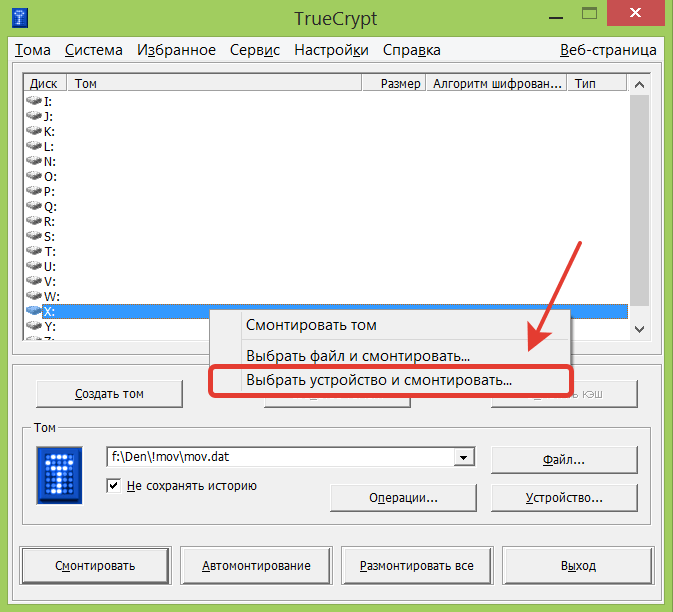Toggle the 'Не сохранять историю' checkbox
The image size is (673, 612).
click(114, 486)
